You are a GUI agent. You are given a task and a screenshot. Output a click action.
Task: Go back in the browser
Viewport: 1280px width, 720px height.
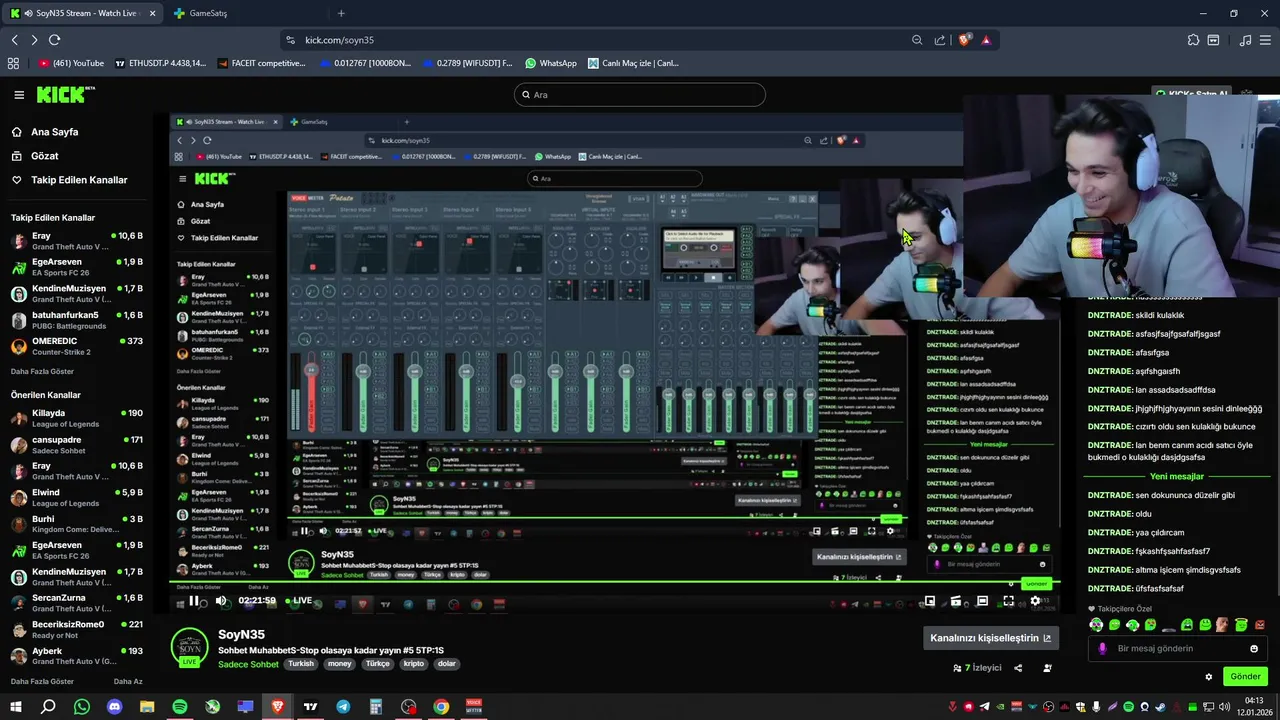[x=14, y=40]
